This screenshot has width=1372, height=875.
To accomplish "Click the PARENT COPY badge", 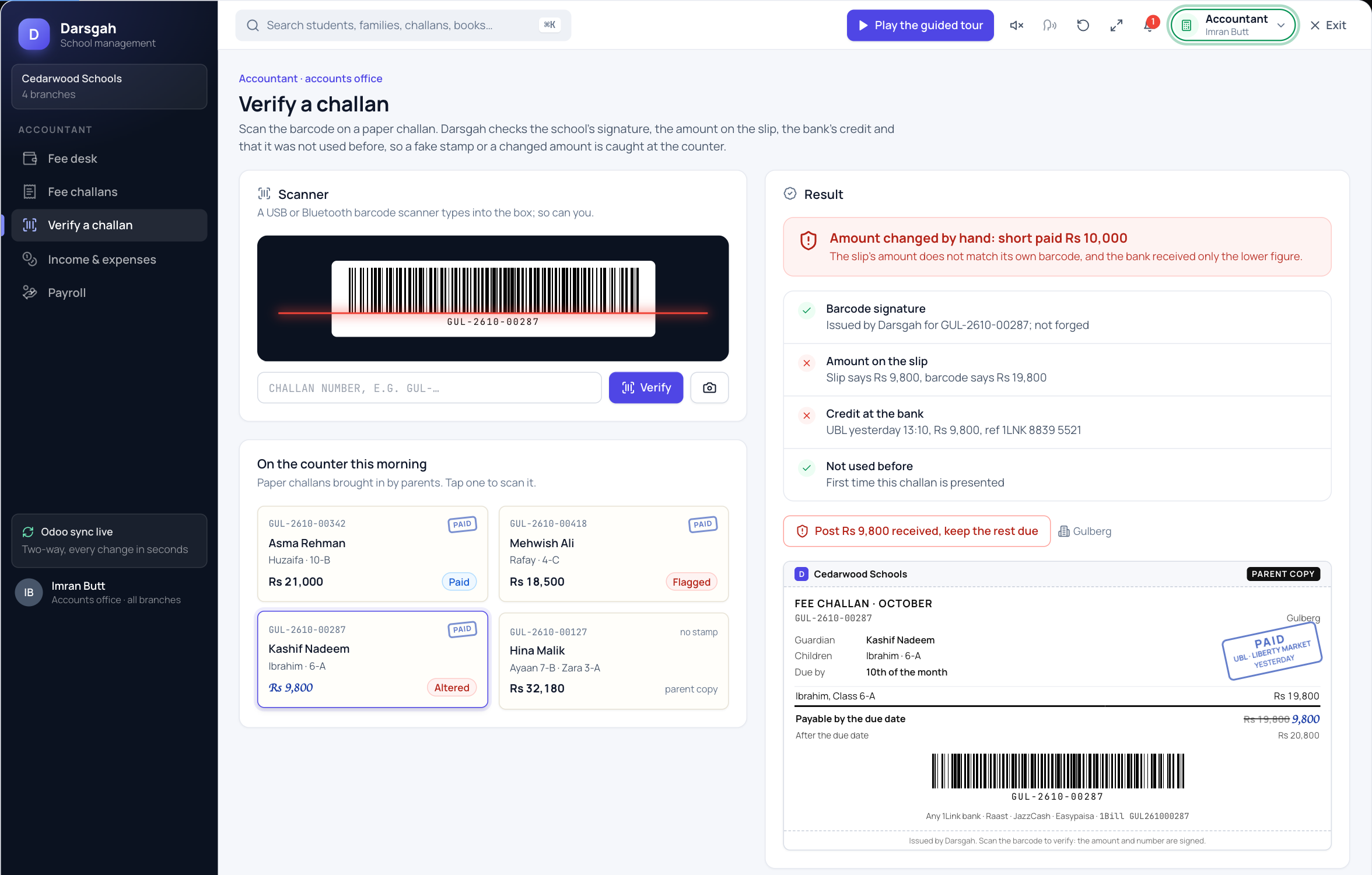I will coord(1283,574).
